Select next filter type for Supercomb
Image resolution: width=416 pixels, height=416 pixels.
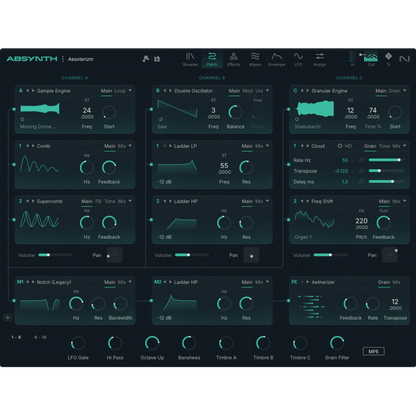pos(33,201)
